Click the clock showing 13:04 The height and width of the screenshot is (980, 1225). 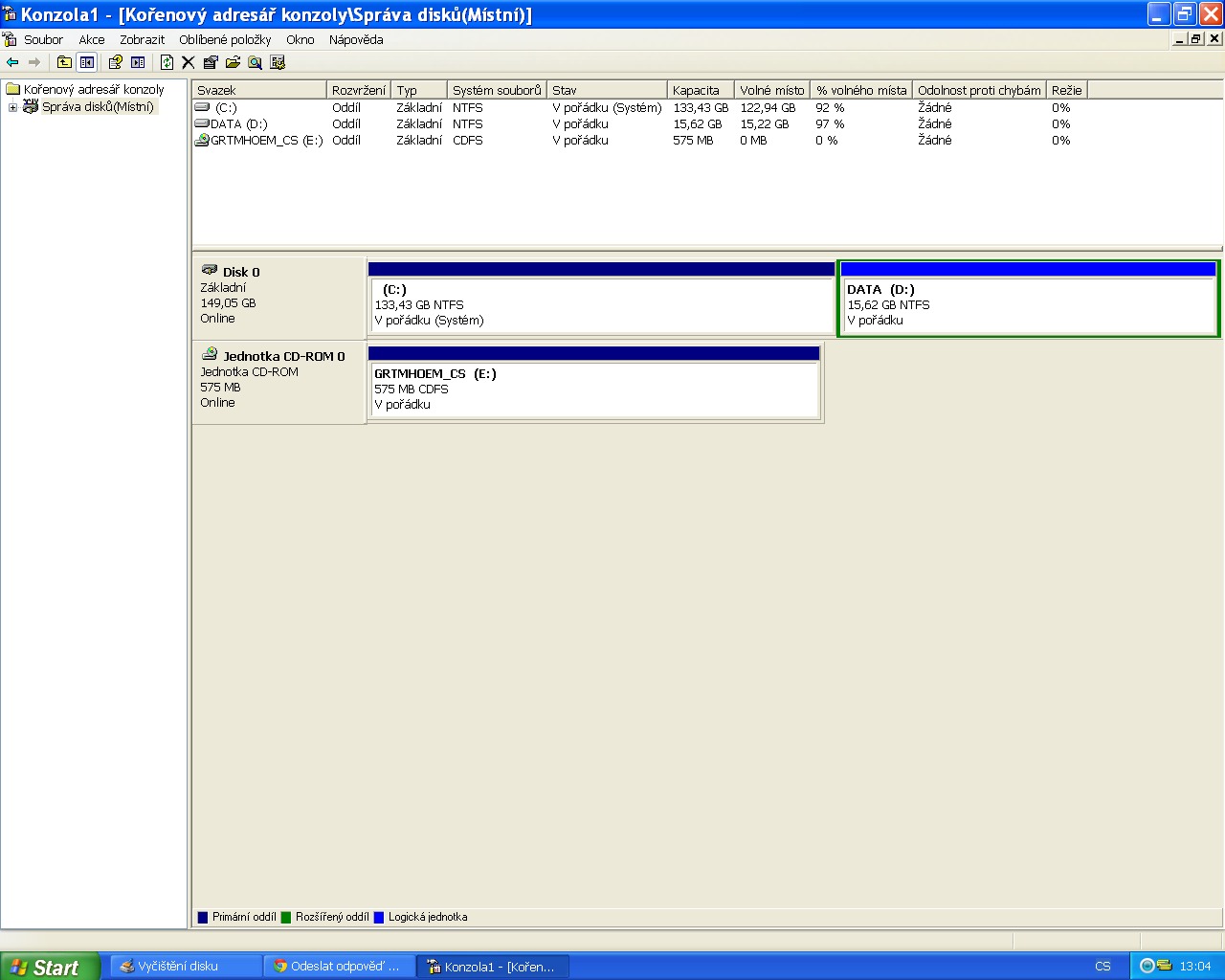pos(1195,967)
